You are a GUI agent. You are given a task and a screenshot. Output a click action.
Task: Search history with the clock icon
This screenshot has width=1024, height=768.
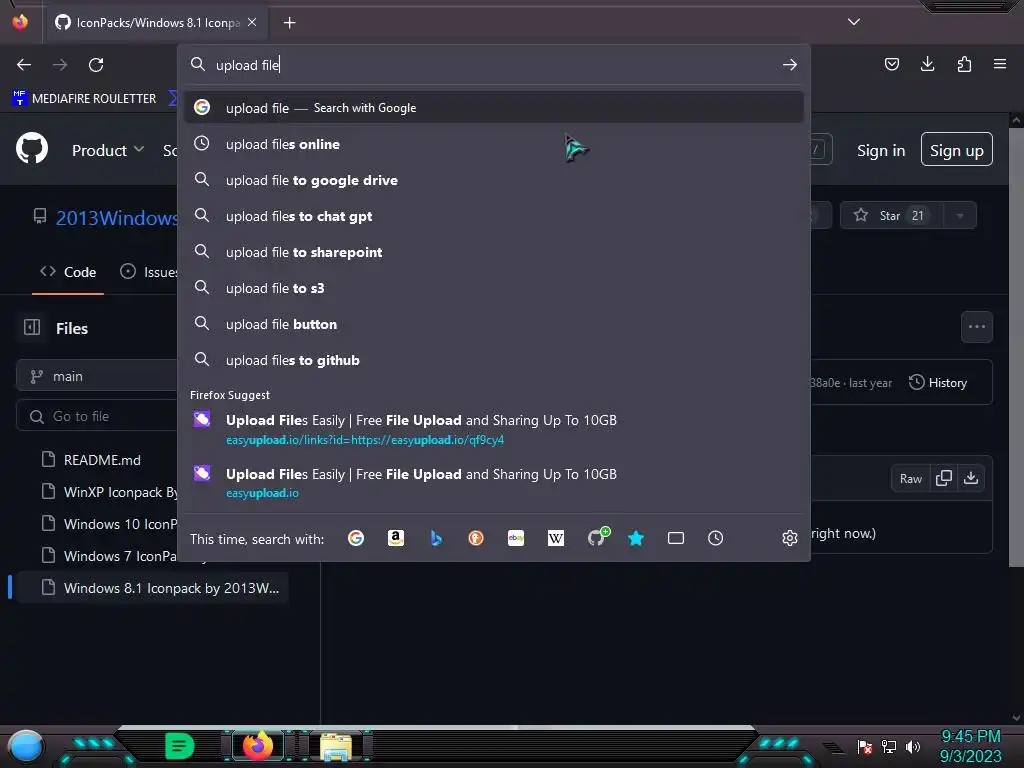point(716,538)
